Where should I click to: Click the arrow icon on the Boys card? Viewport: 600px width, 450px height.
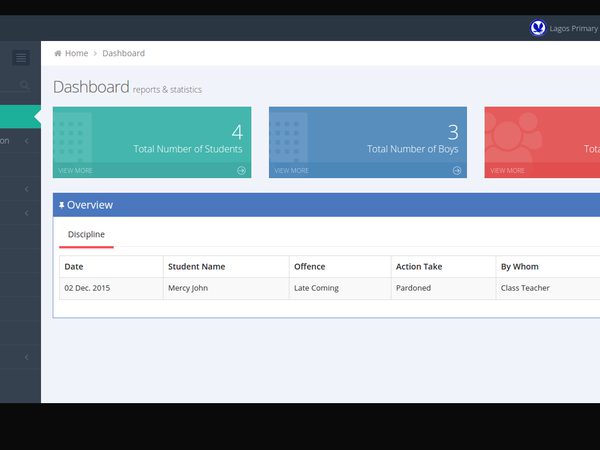tap(457, 171)
